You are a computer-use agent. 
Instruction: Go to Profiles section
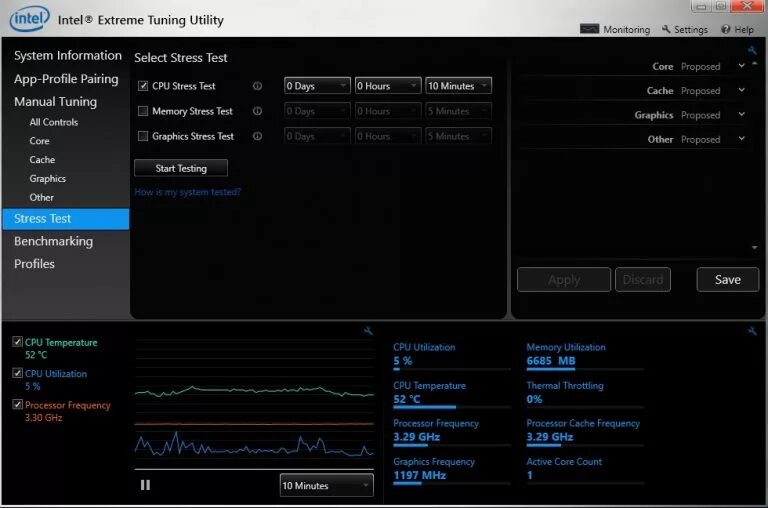(x=34, y=264)
